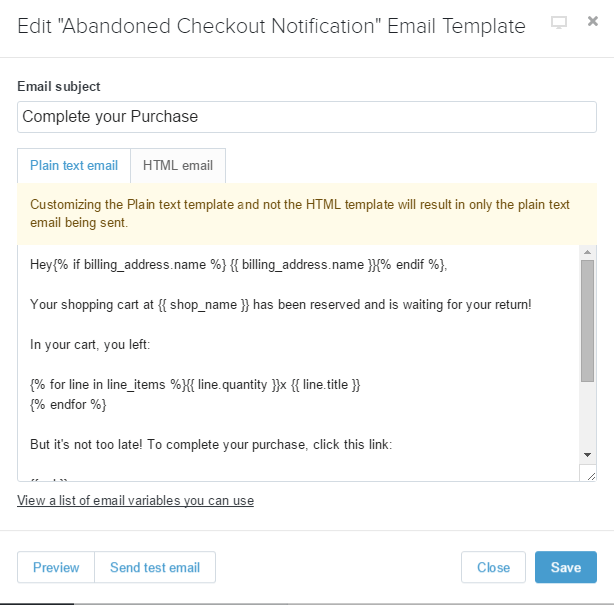Click the line mentioning shop_name in editor
614x605 pixels.
pos(281,304)
